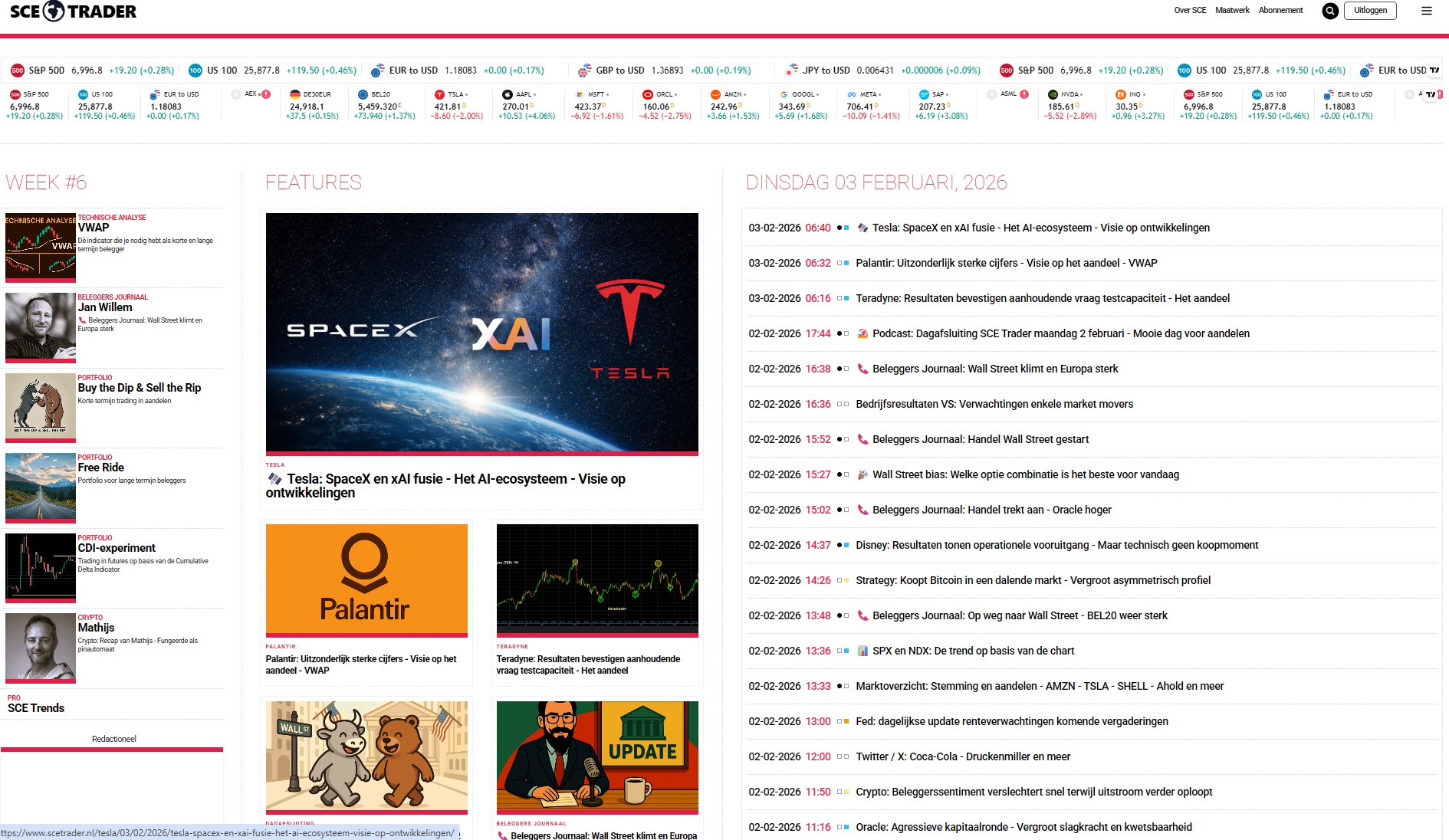Open 06:40 Tesla SpaceX xAI news item

1041,228
